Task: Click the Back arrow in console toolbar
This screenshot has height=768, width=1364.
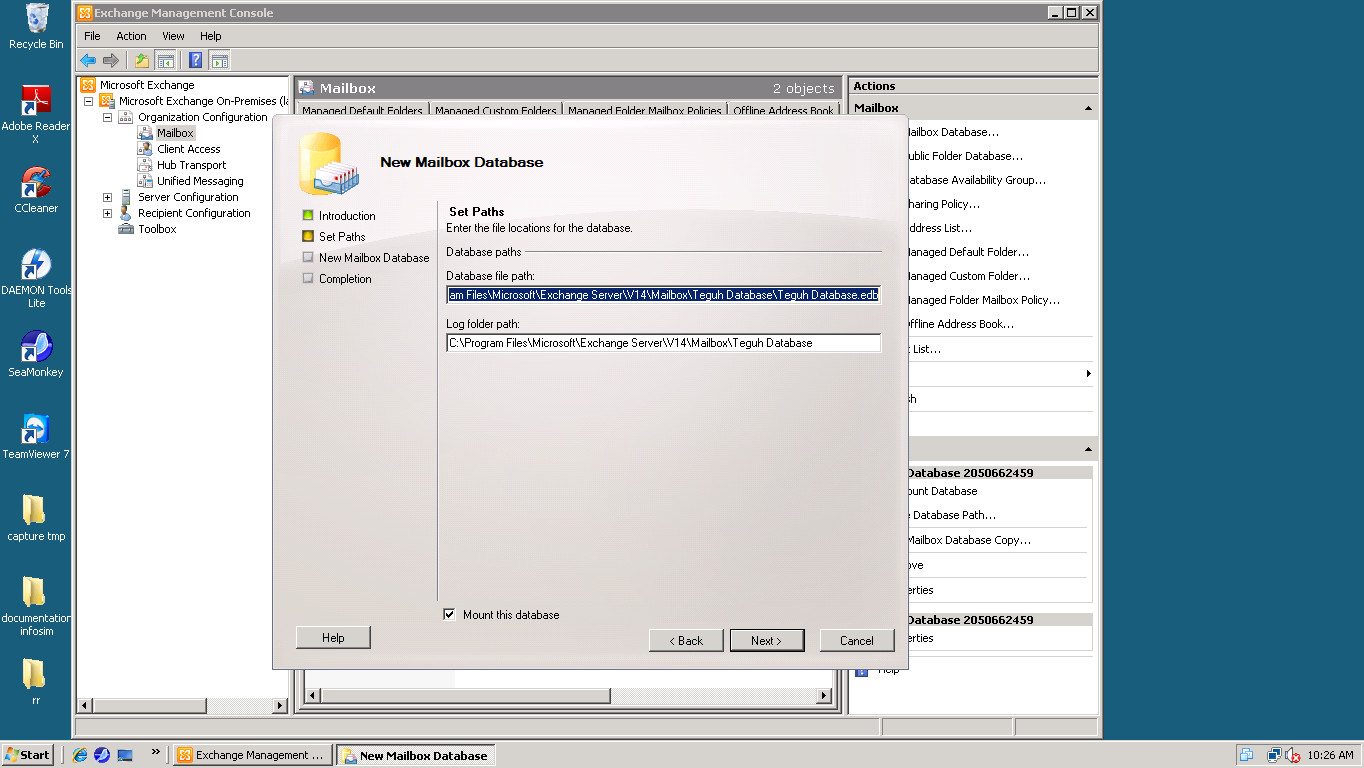Action: click(88, 60)
